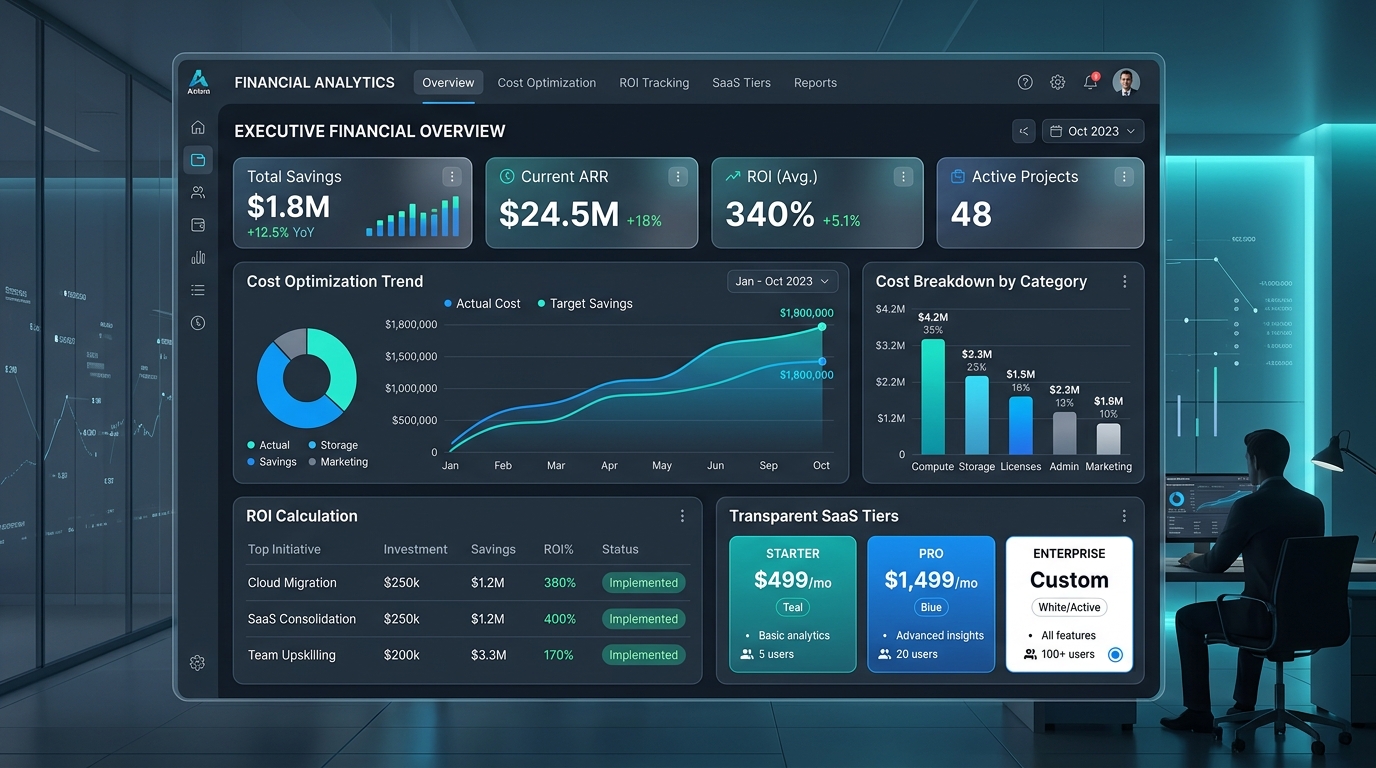Click Implemented status for Team Upskilling

[x=643, y=655]
